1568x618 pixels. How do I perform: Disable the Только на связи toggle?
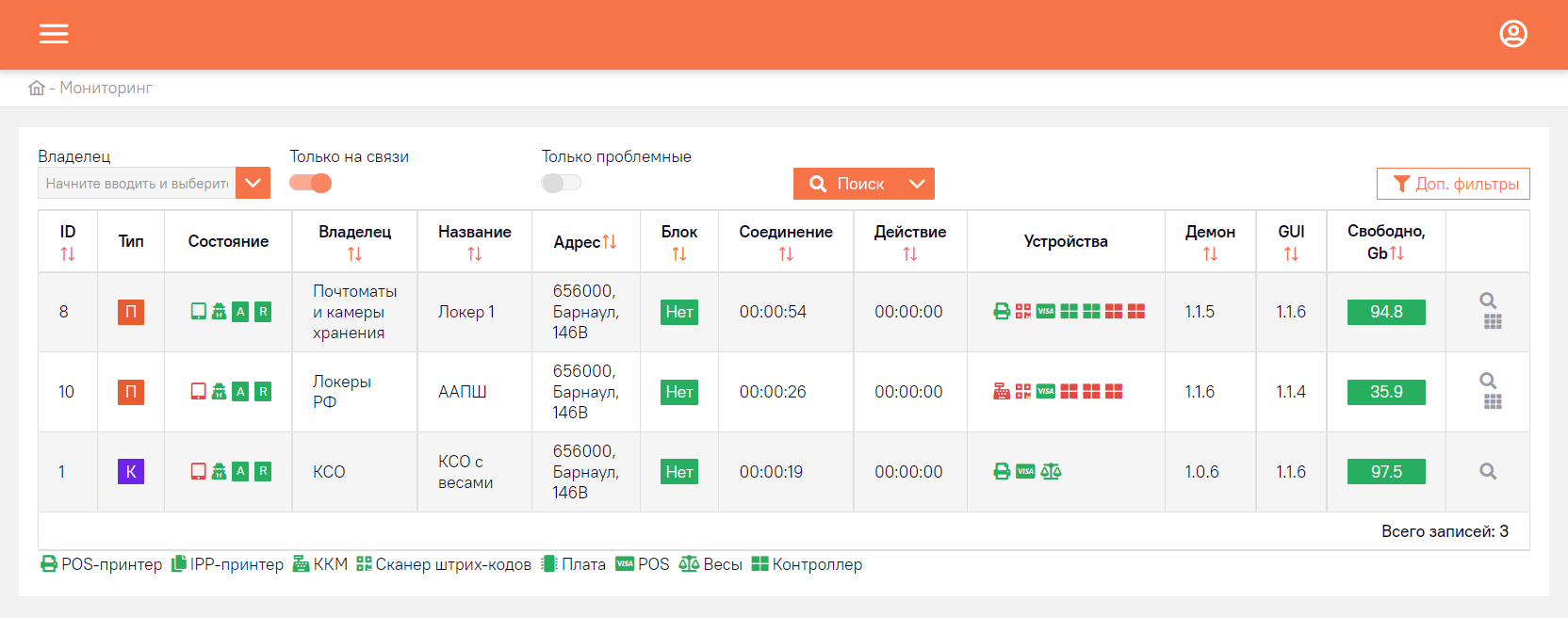[310, 183]
